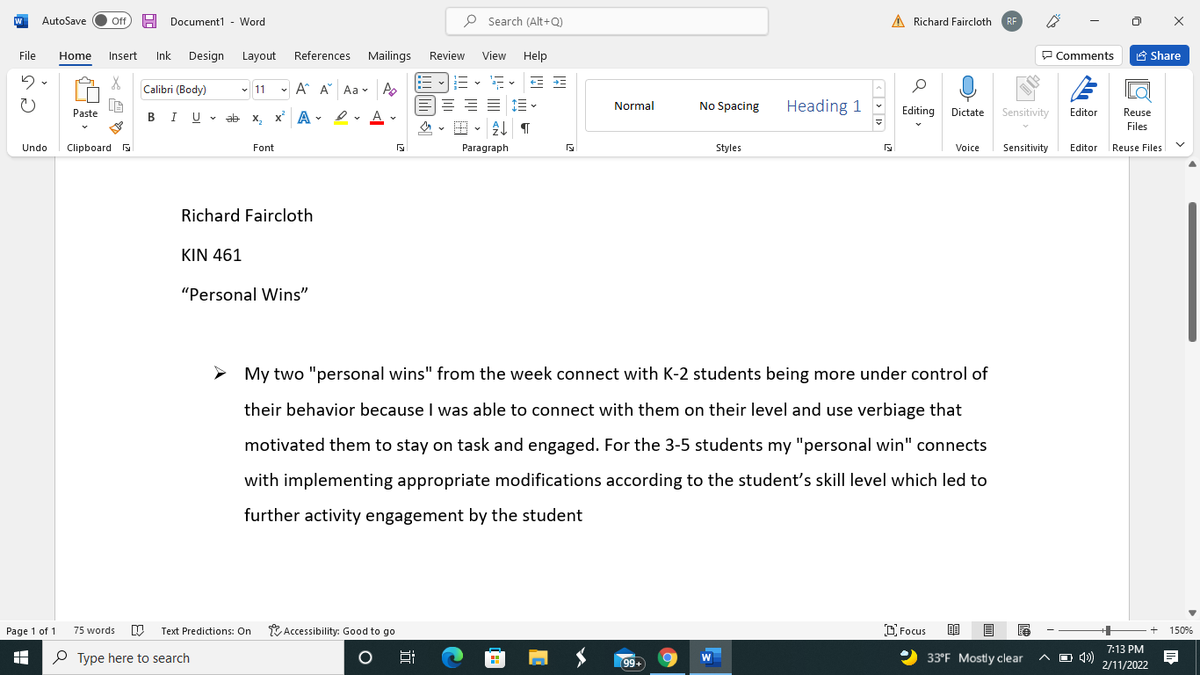Viewport: 1200px width, 675px height.
Task: Click the pen Coming Soon icon in title bar
Action: click(1052, 21)
